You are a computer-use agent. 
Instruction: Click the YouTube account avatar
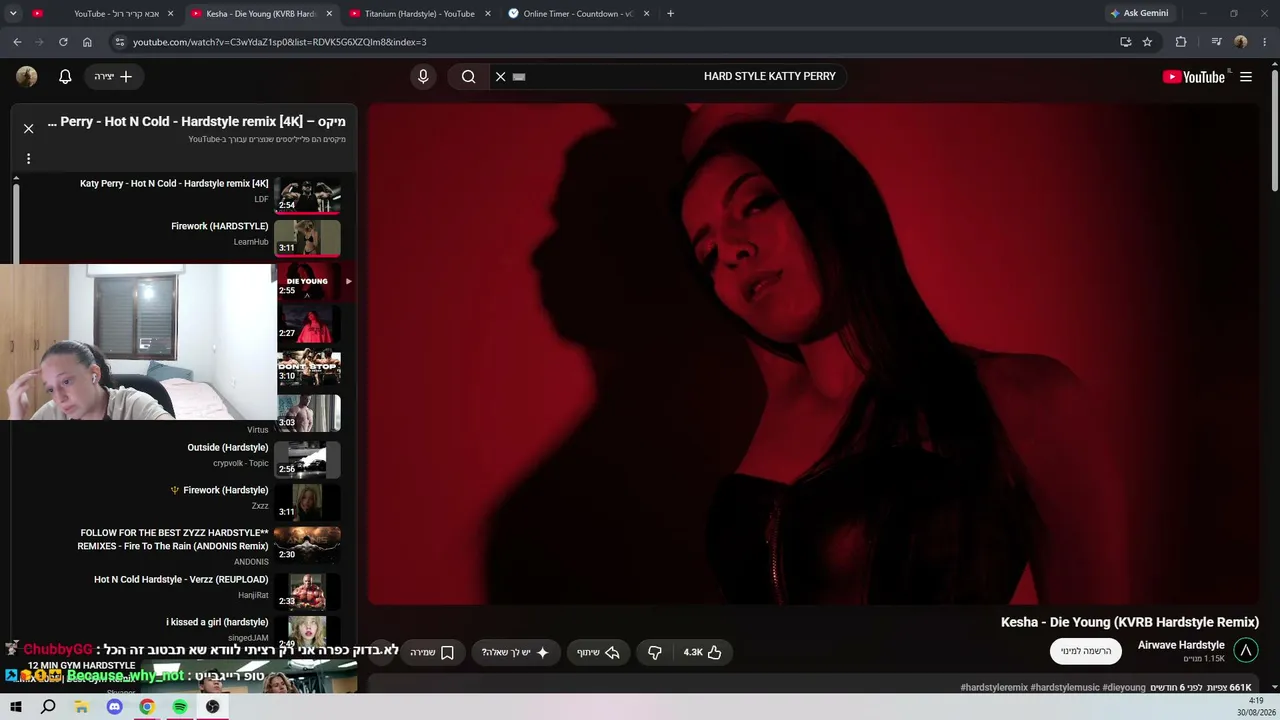click(x=27, y=77)
